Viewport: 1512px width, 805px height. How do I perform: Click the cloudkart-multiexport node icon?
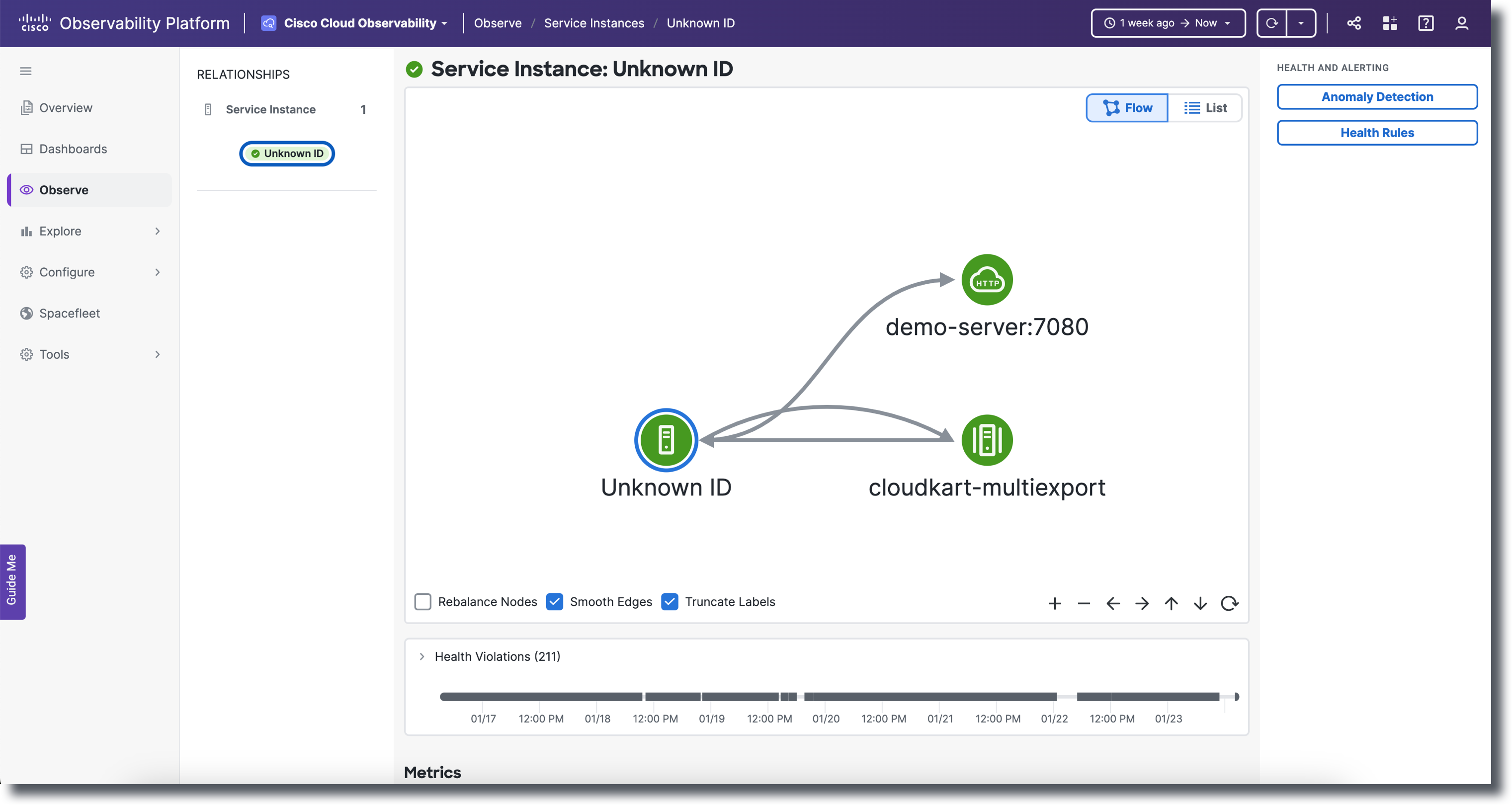pyautogui.click(x=987, y=440)
